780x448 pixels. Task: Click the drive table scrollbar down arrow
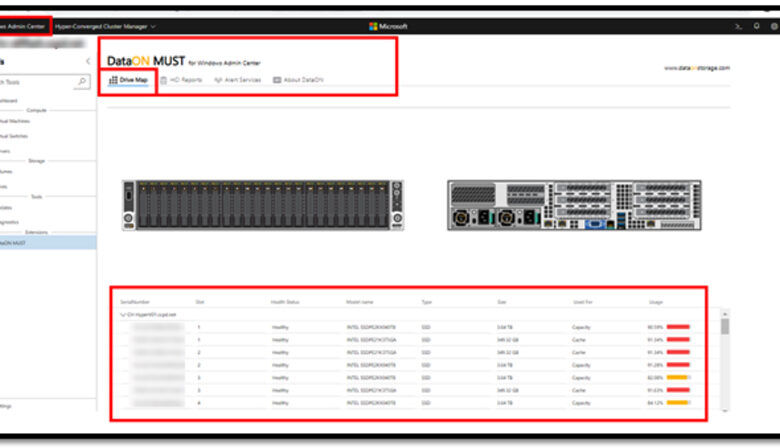725,410
